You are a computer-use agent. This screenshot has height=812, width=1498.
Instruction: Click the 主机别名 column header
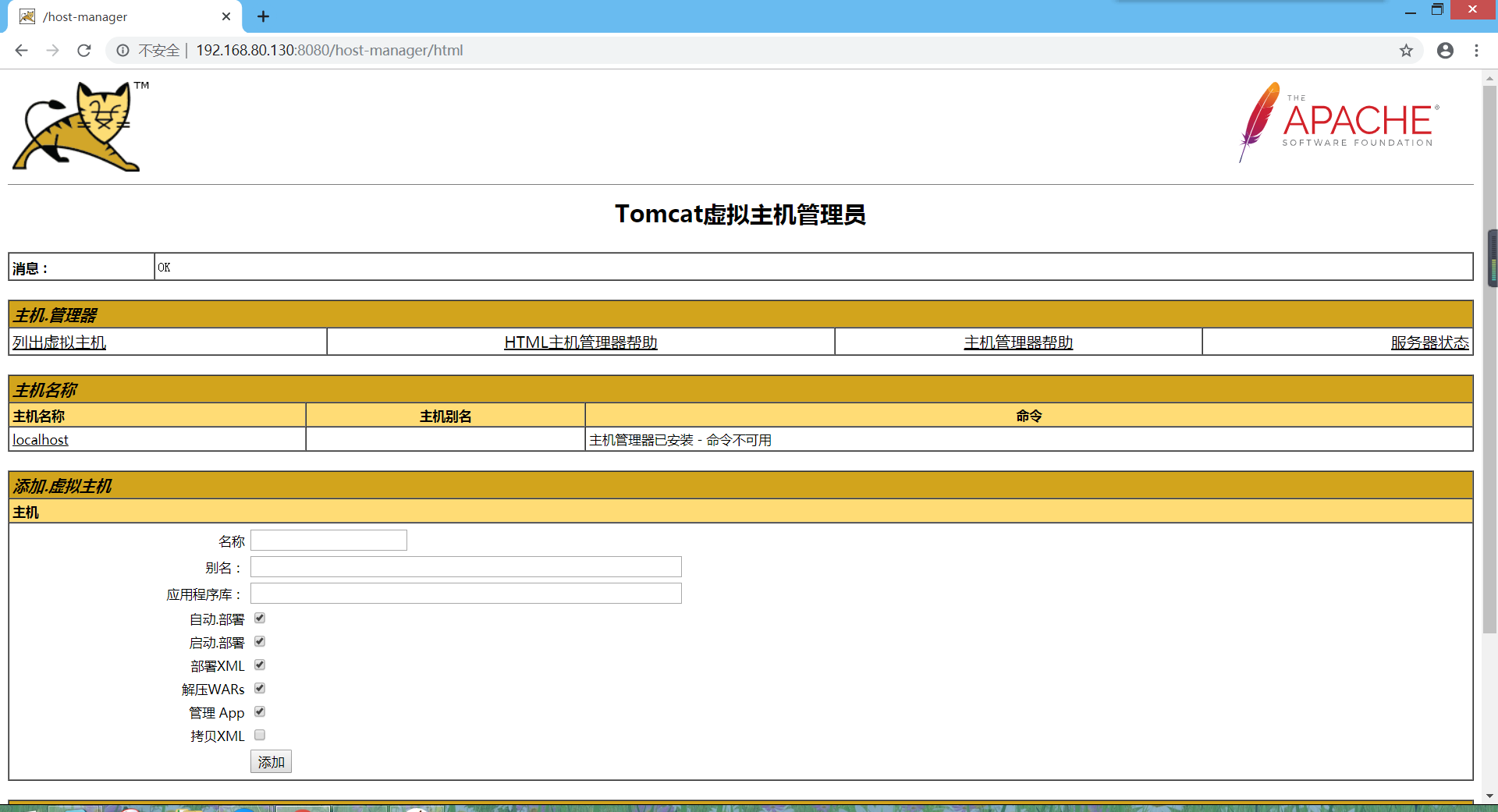coord(445,416)
